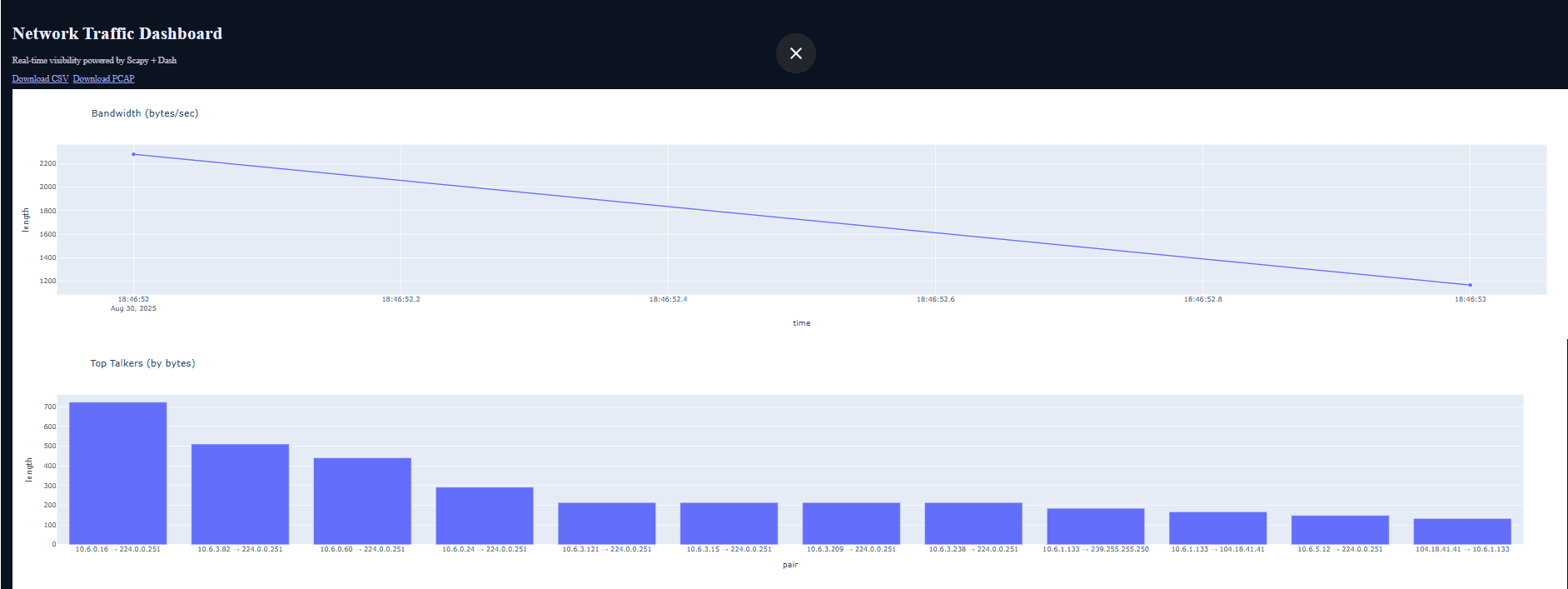1568x589 pixels.
Task: Click the bar for 10.6.1.133 → 104.18.41.41
Action: (1217, 528)
